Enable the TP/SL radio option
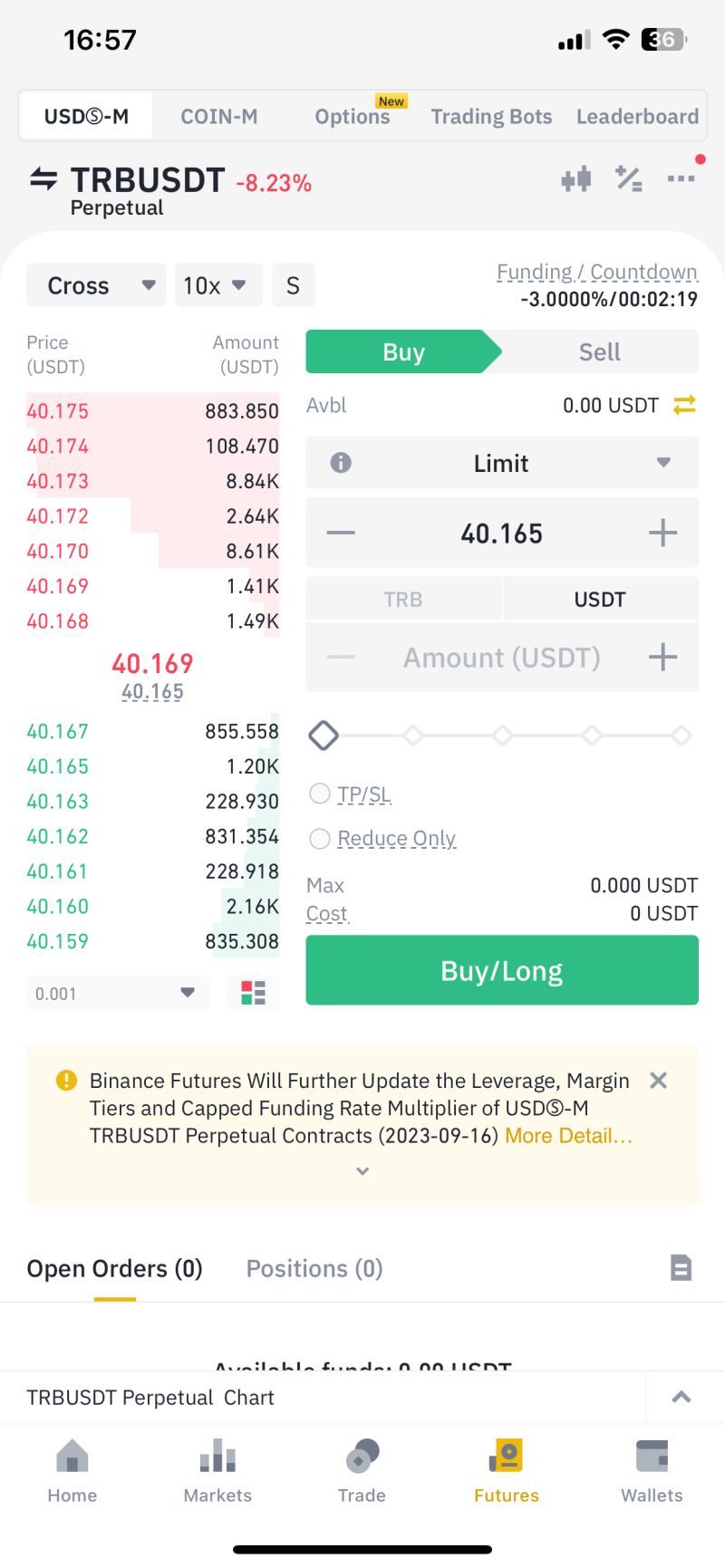This screenshot has height=1568, width=725. point(320,794)
